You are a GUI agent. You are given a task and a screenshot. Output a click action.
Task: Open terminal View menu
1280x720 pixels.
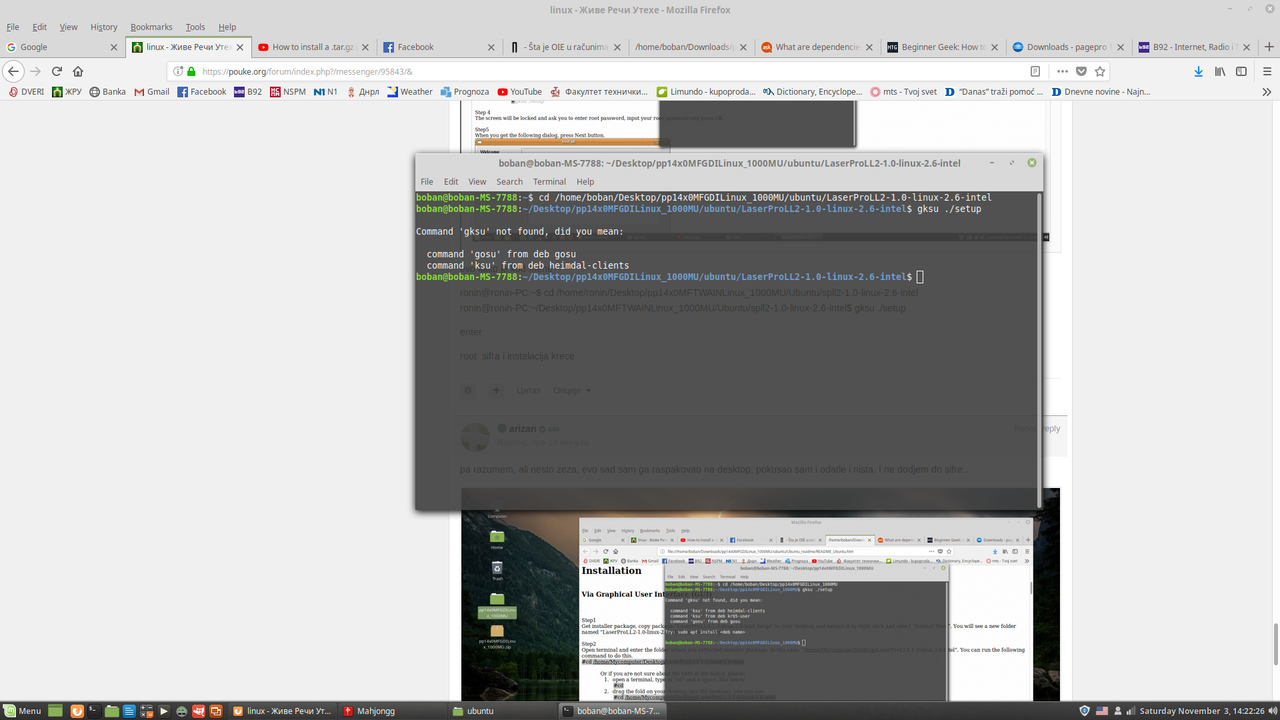[x=477, y=181]
